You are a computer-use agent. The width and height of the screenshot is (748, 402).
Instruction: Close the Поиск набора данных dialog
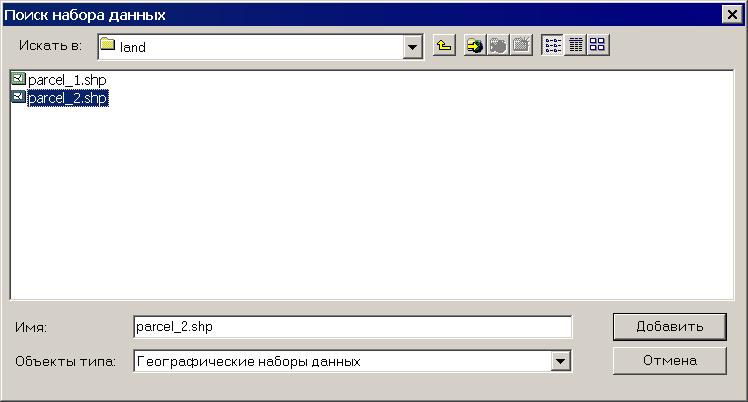[x=732, y=15]
